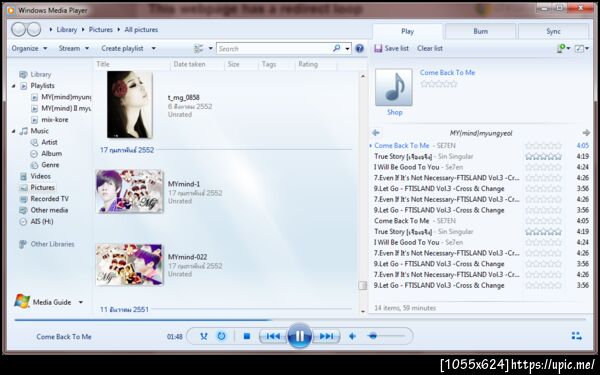Skip to next track
Image resolution: width=600 pixels, height=375 pixels.
(x=326, y=336)
